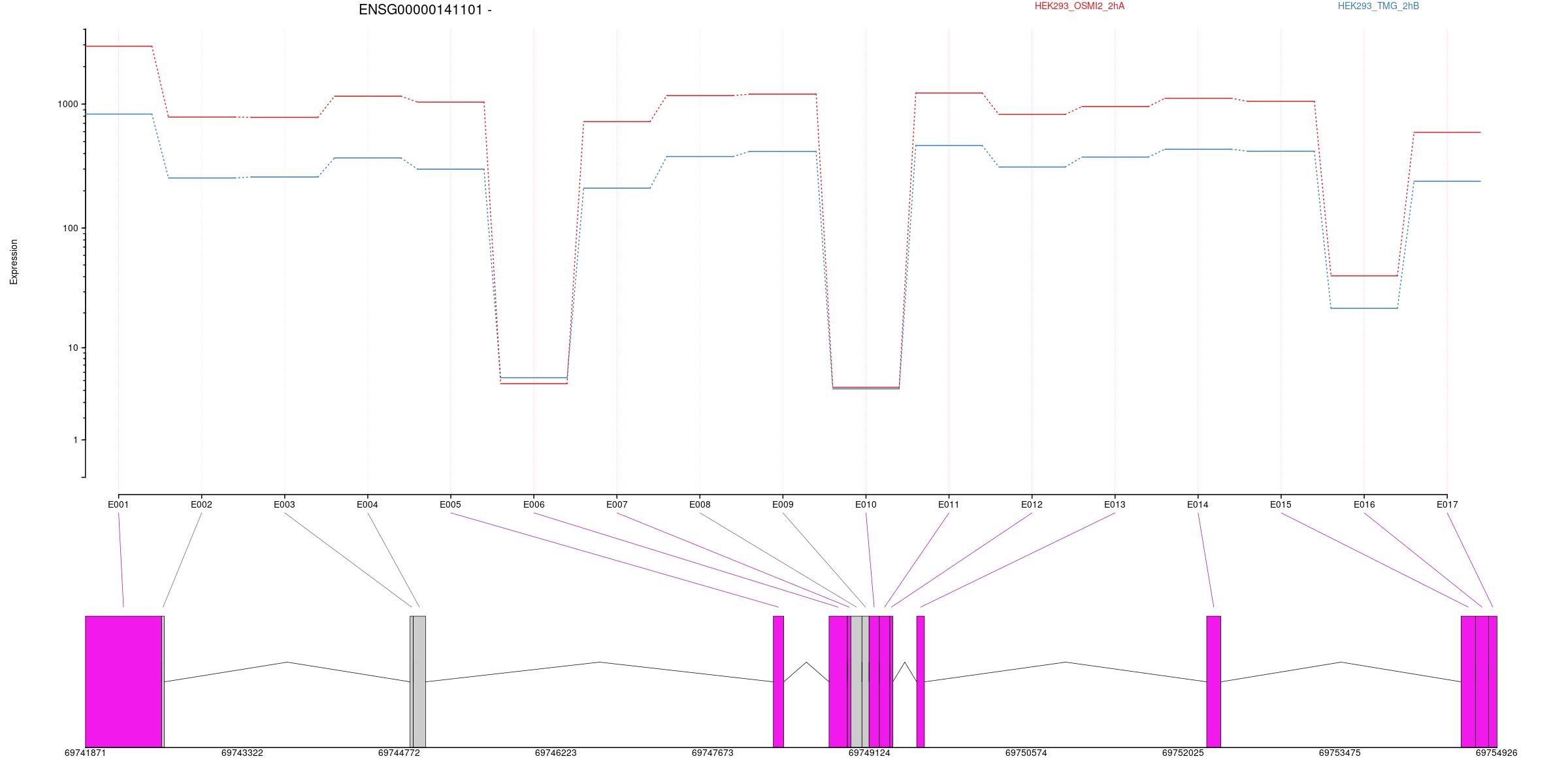Select exon label E010
Viewport: 1568px width, 784px height.
coord(866,504)
